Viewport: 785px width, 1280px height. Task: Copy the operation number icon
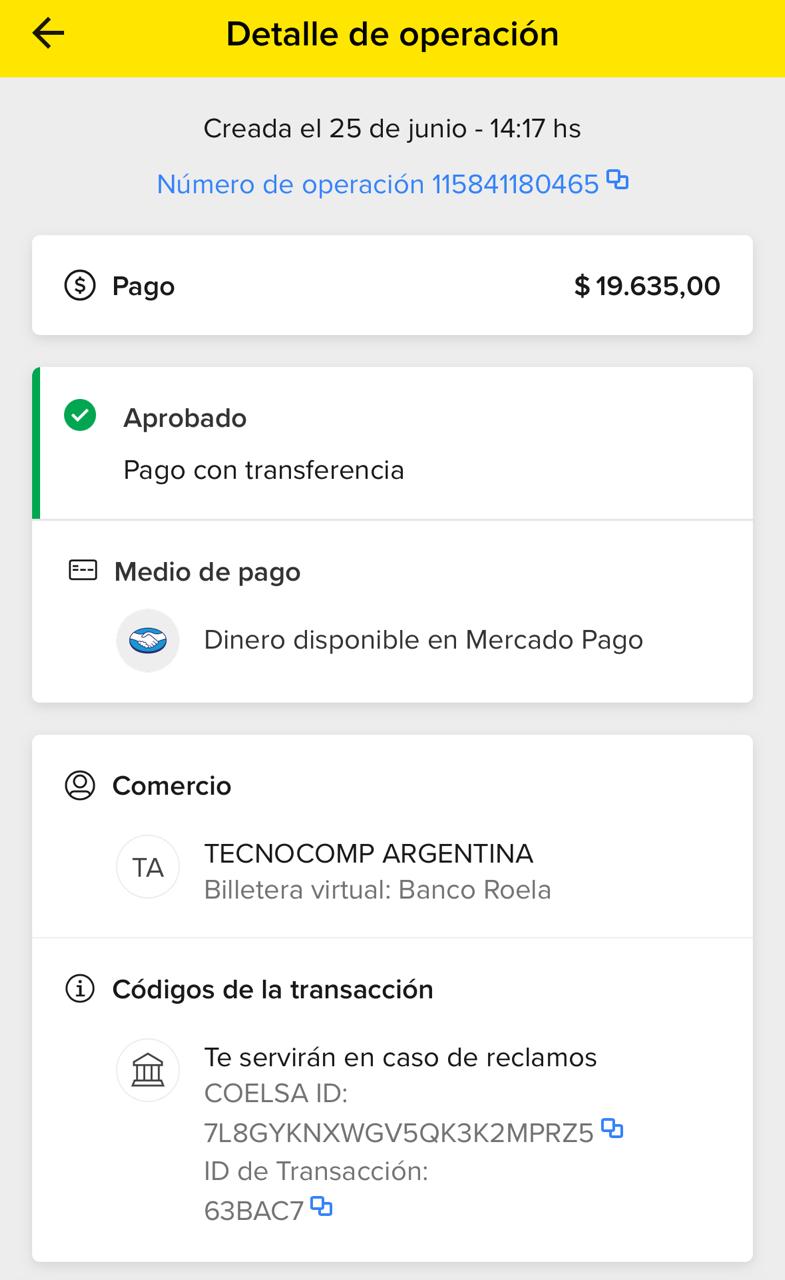coord(618,181)
